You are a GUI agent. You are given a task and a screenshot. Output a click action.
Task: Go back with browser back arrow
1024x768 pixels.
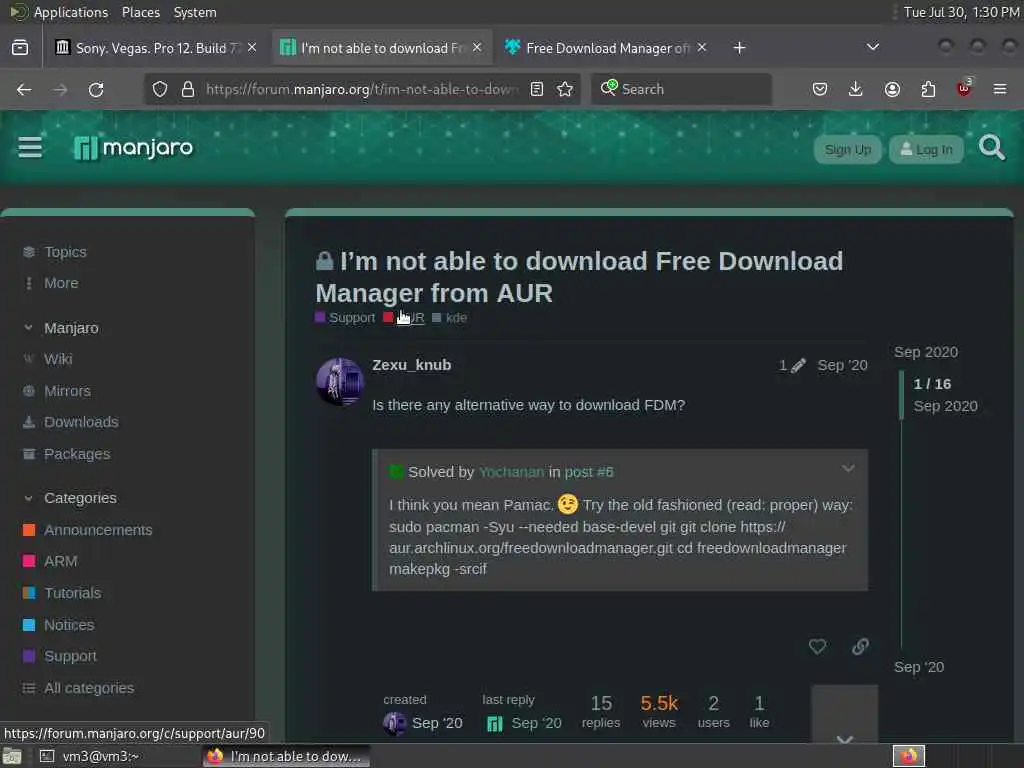(24, 89)
